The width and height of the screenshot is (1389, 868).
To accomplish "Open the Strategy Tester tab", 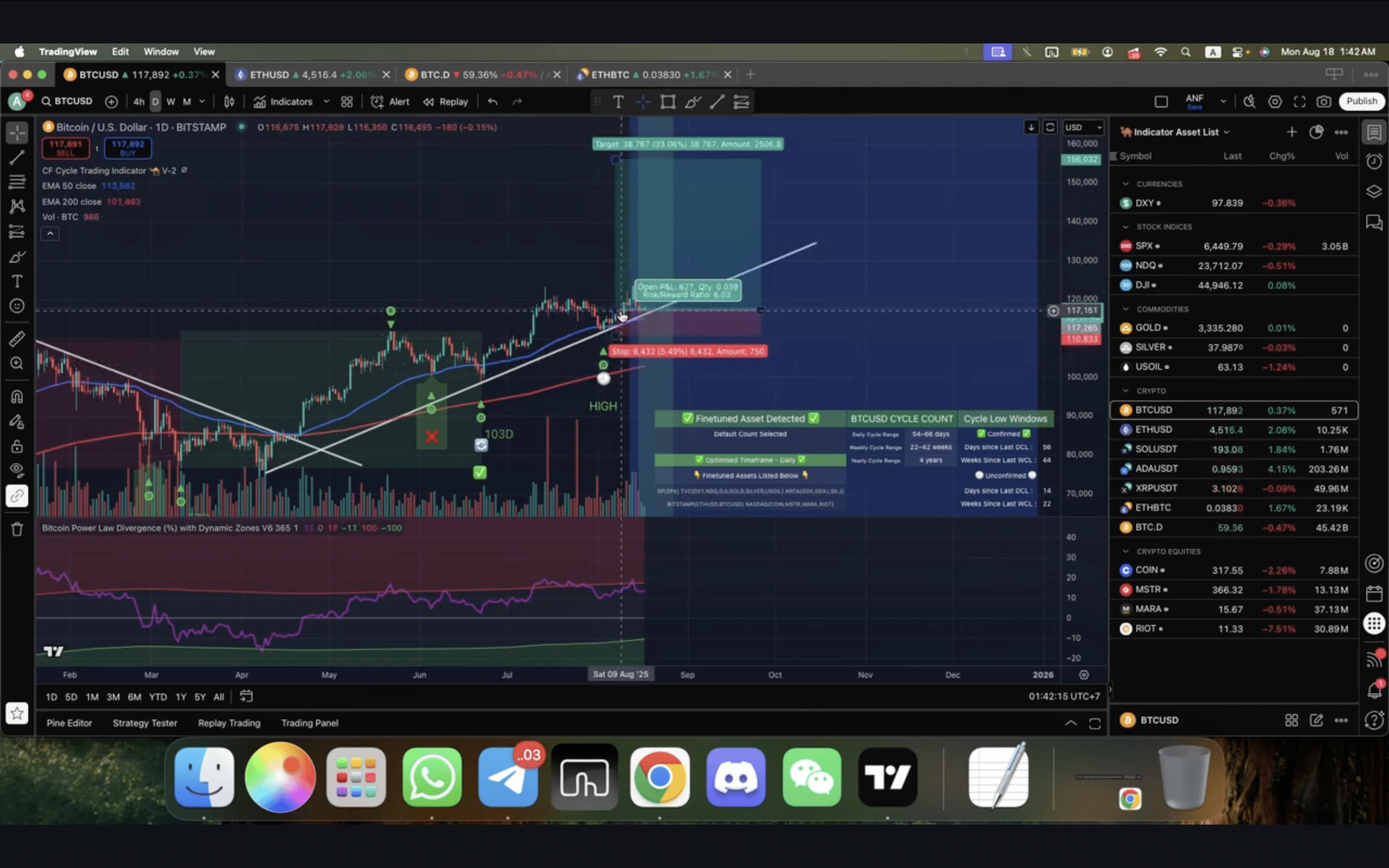I will [145, 723].
